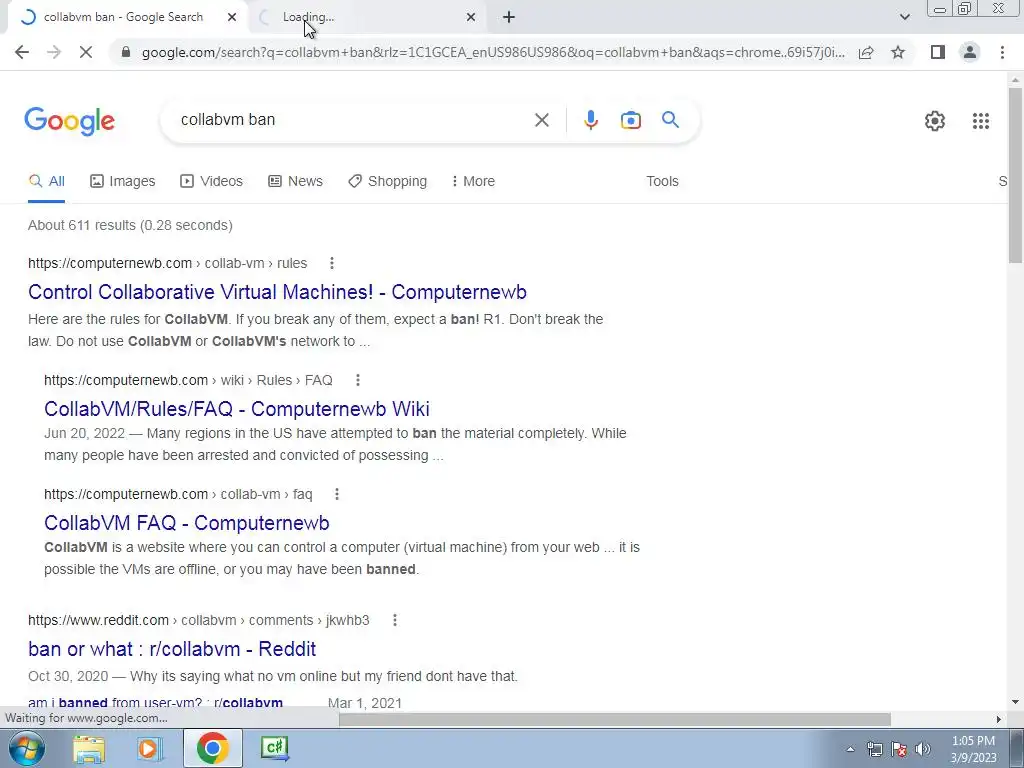Search by voice microphone icon
1024x768 pixels.
click(x=590, y=120)
